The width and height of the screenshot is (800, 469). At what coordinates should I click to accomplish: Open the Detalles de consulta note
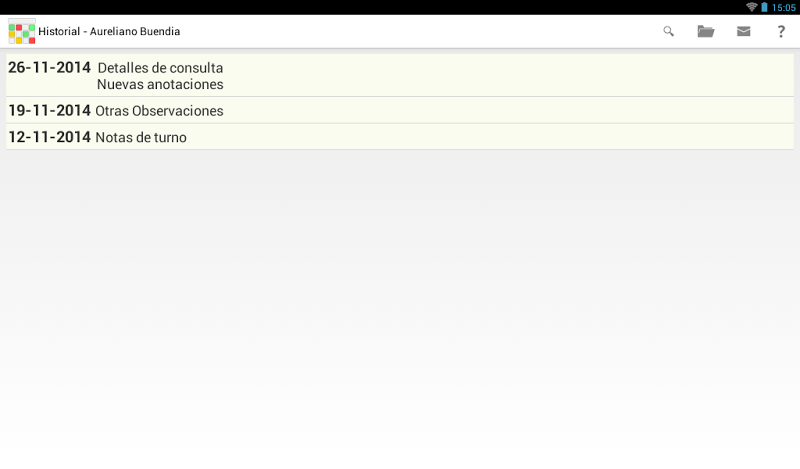click(160, 68)
